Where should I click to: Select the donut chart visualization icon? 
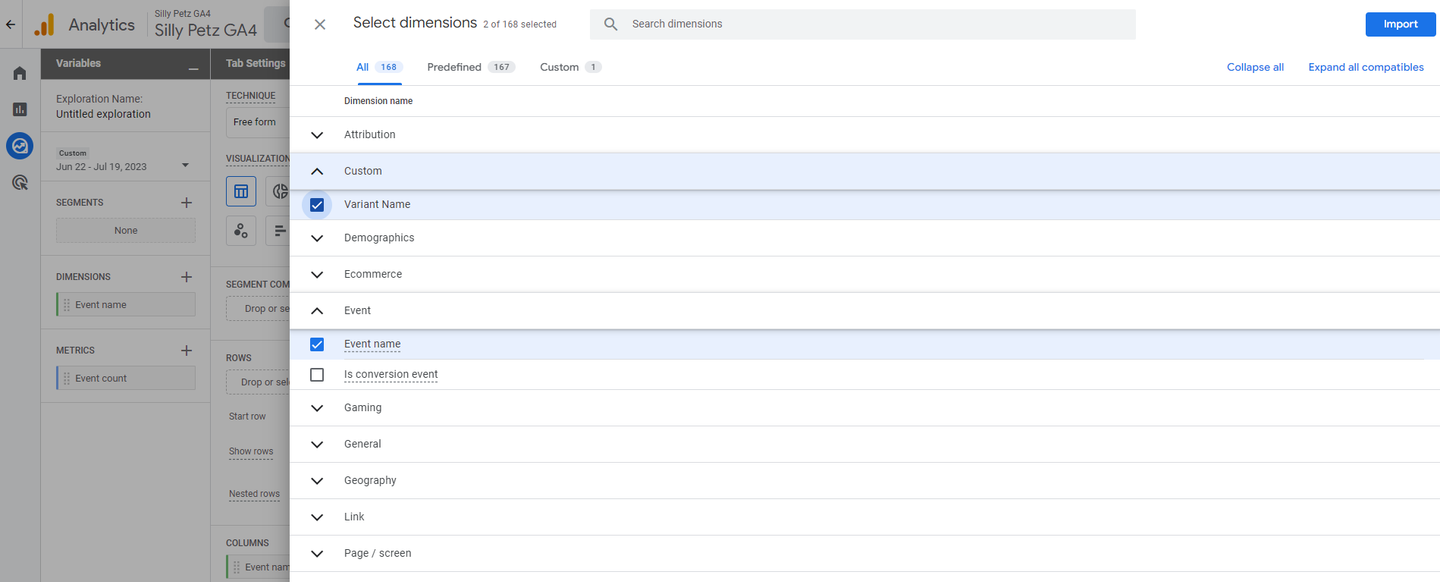(279, 191)
